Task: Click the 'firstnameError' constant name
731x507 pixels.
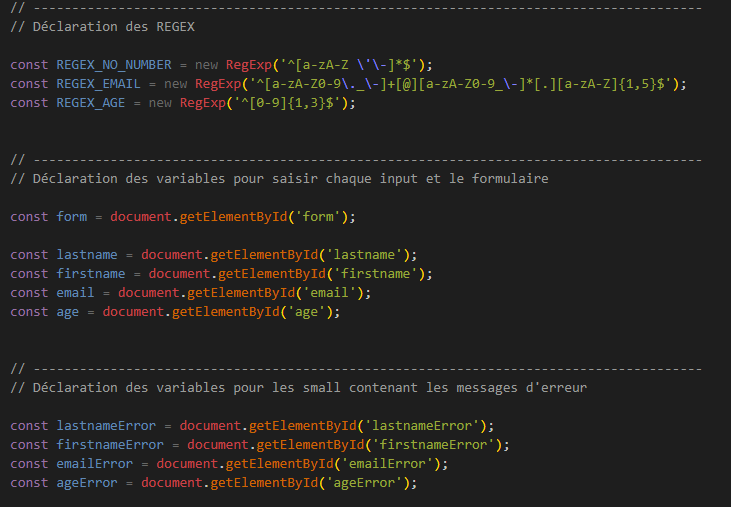Action: click(110, 445)
